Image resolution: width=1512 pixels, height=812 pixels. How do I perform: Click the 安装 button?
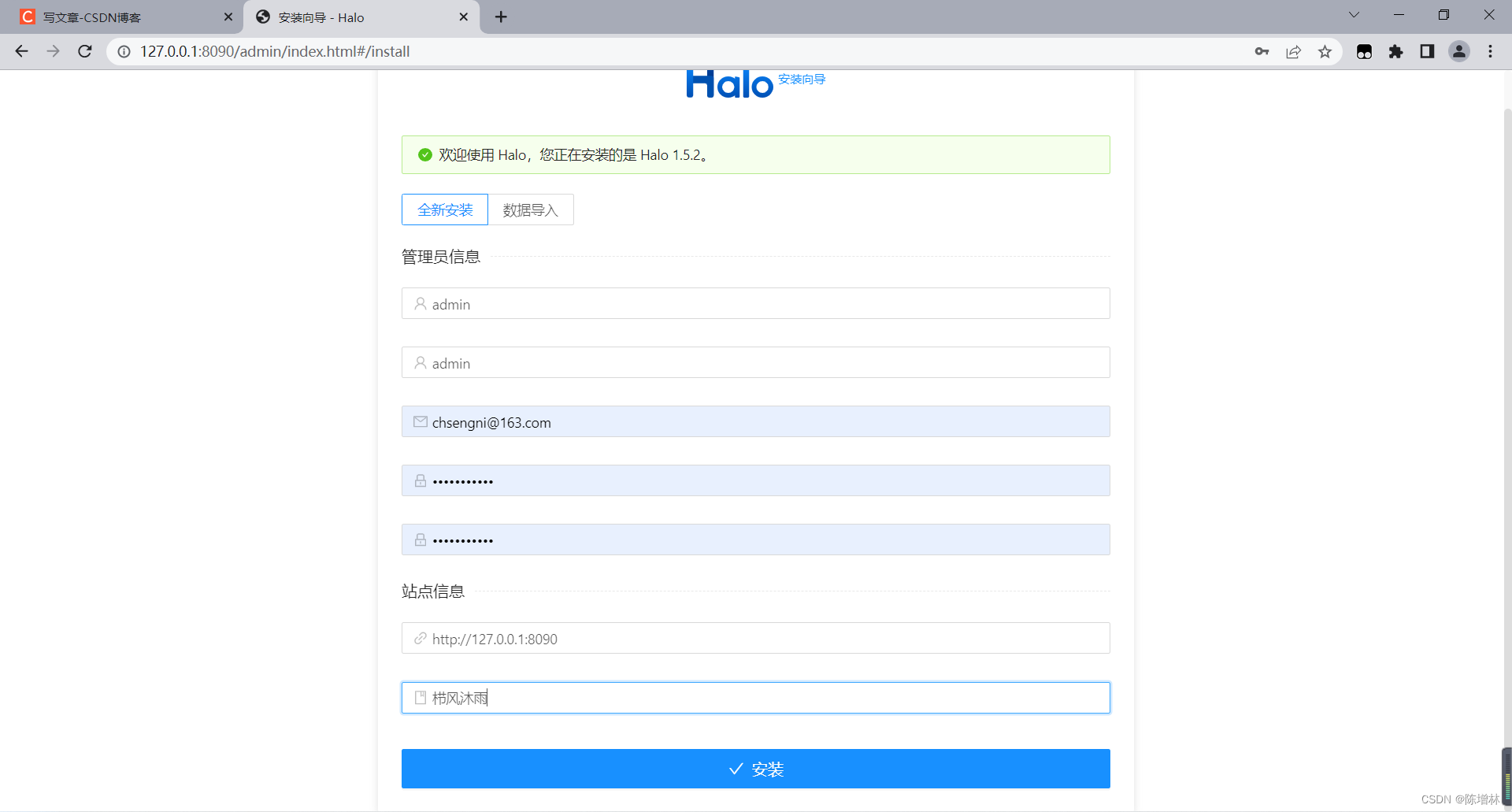coord(755,769)
